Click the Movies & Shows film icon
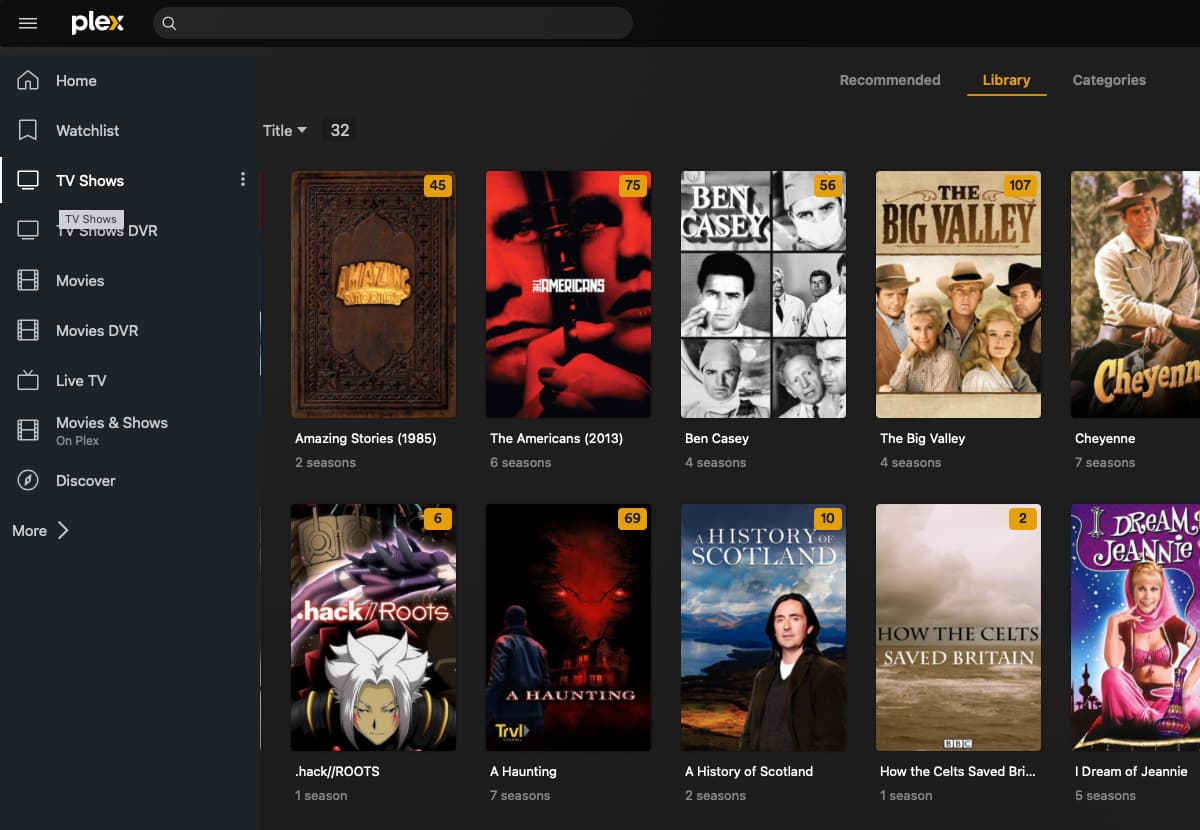 tap(28, 431)
